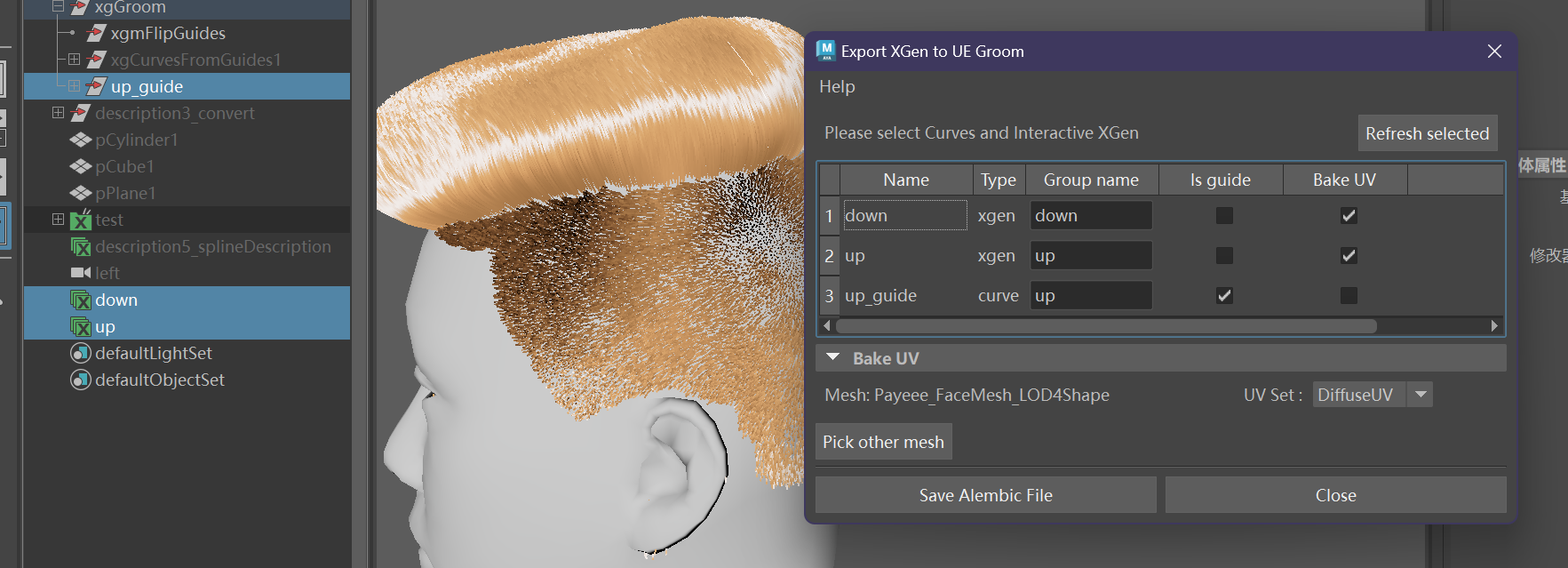1568x568 pixels.
Task: Click the 'up_guide' name cell in table
Action: (904, 295)
